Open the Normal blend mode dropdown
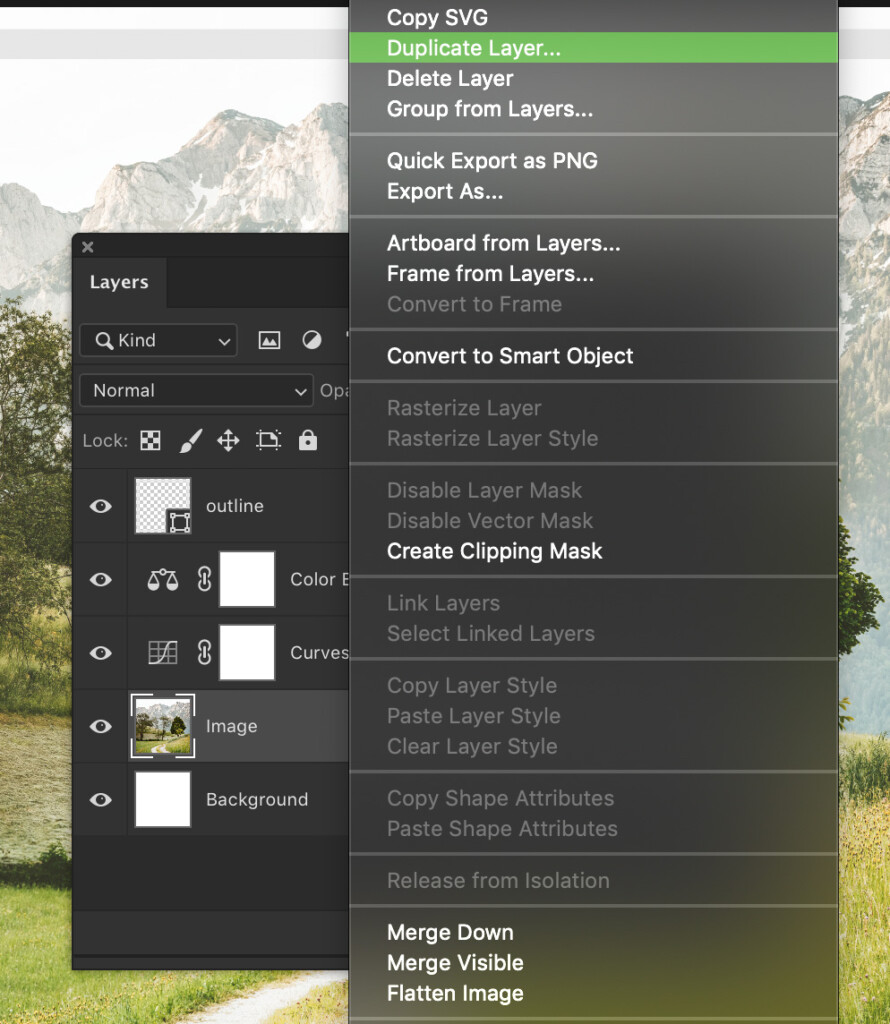This screenshot has height=1024, width=890. point(198,391)
